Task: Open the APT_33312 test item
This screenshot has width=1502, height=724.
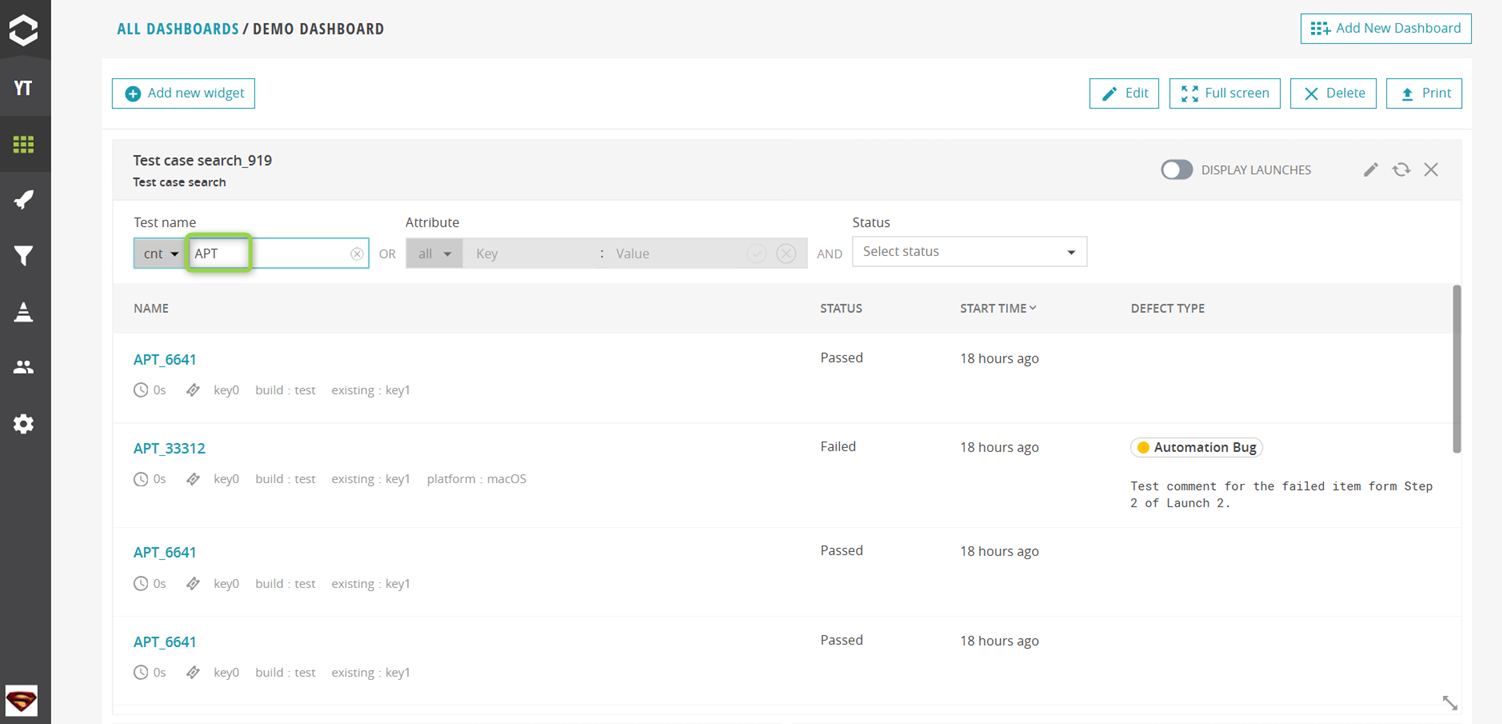Action: pos(169,448)
